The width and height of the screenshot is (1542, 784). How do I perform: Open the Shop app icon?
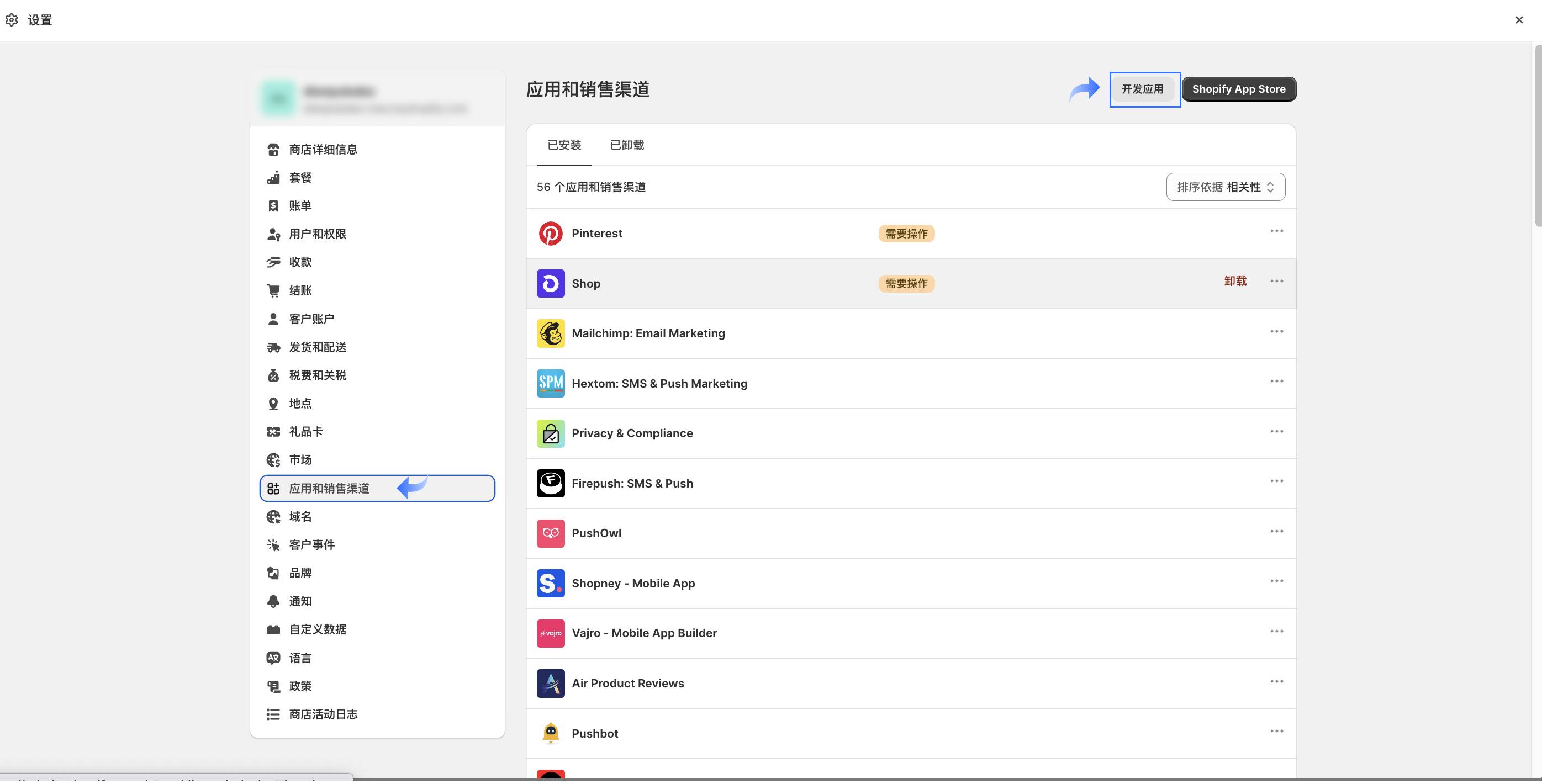point(550,284)
